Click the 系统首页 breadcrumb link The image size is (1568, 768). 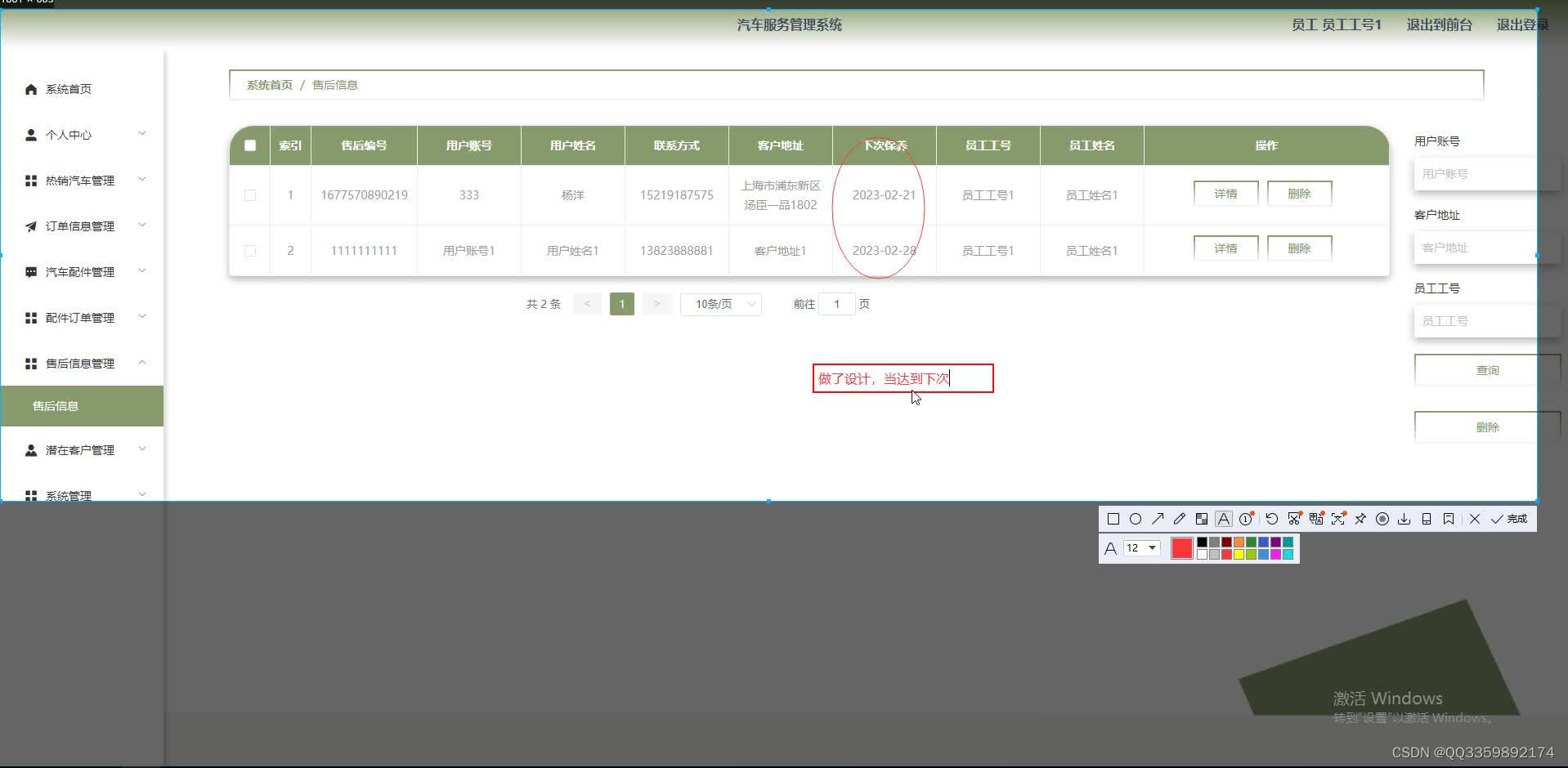click(x=270, y=85)
